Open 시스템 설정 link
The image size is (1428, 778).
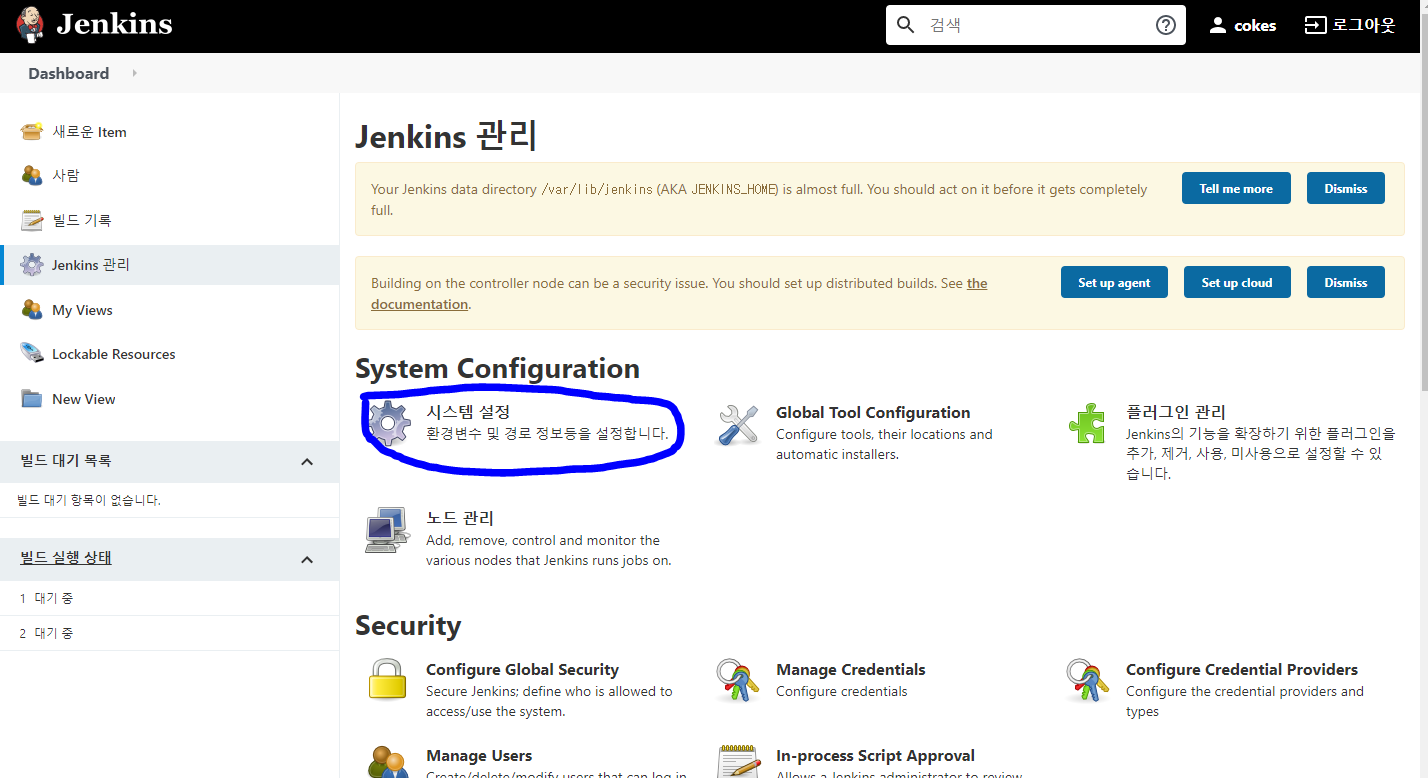pyautogui.click(x=468, y=412)
